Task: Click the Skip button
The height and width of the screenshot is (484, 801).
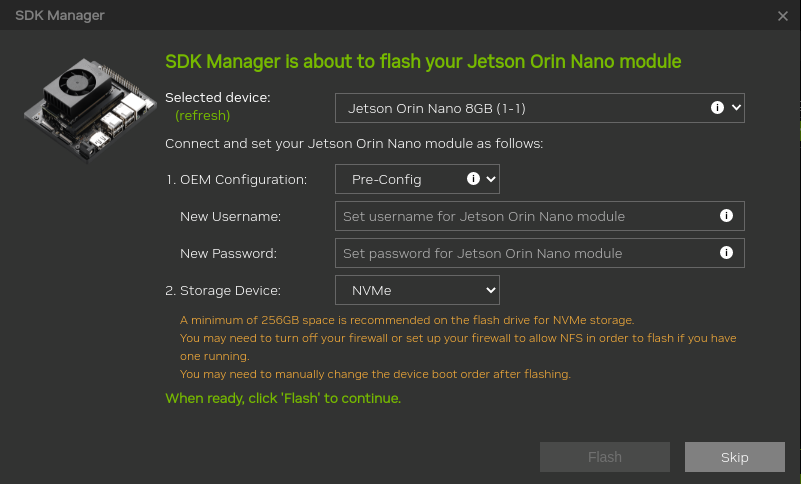Action: pos(735,457)
